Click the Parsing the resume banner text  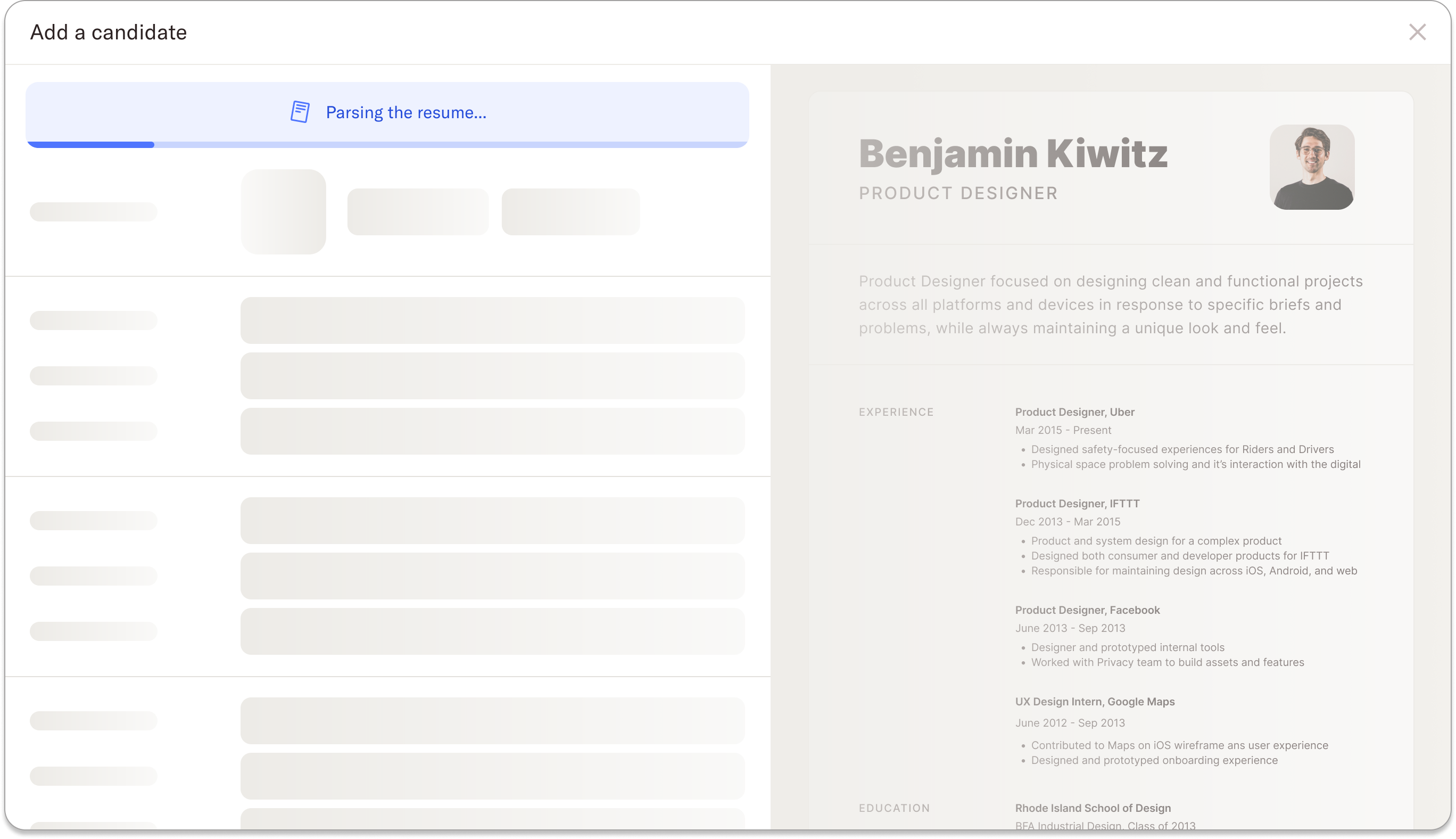(x=406, y=112)
